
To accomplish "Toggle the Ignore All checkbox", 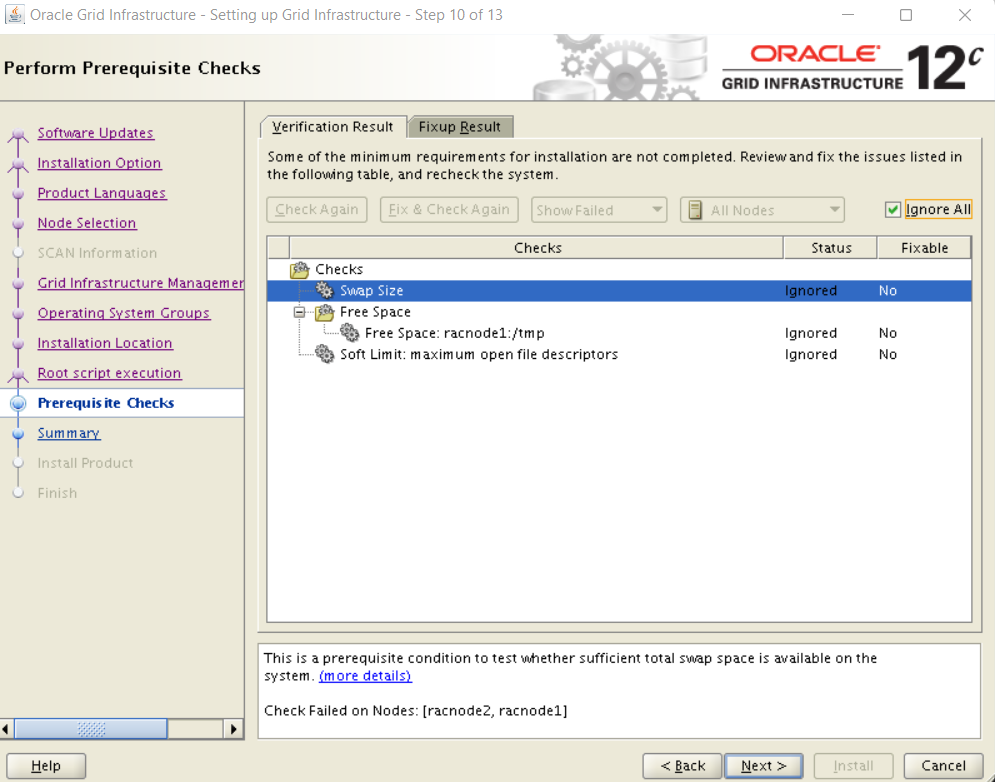I will 892,209.
